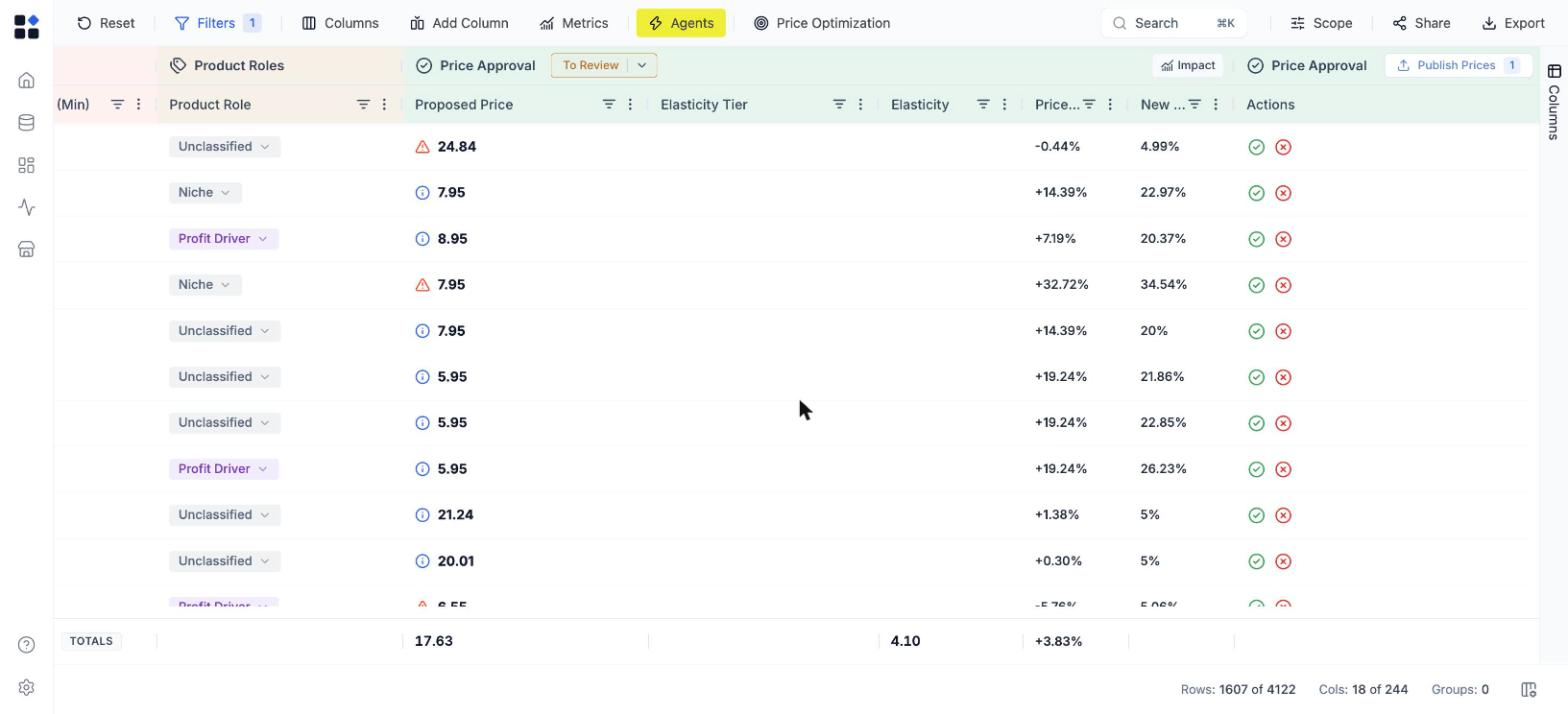Open the home icon in left sidebar

(27, 80)
